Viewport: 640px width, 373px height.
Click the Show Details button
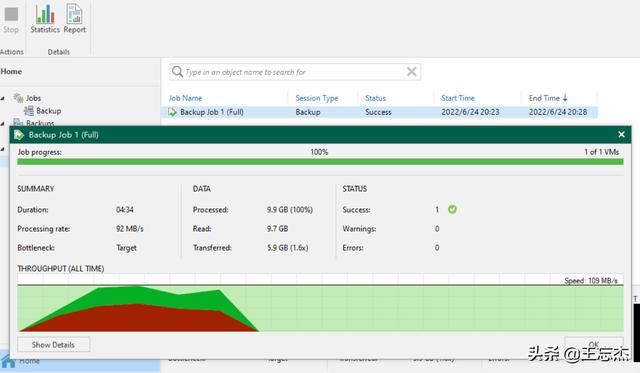click(53, 344)
